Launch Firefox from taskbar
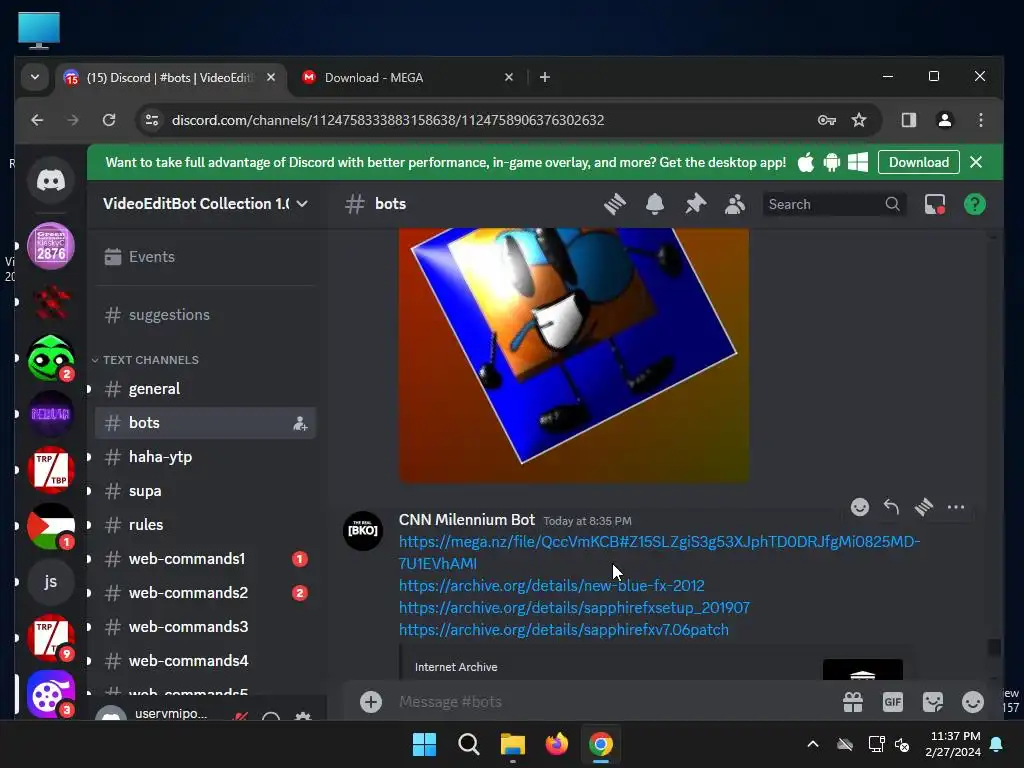 (x=556, y=744)
